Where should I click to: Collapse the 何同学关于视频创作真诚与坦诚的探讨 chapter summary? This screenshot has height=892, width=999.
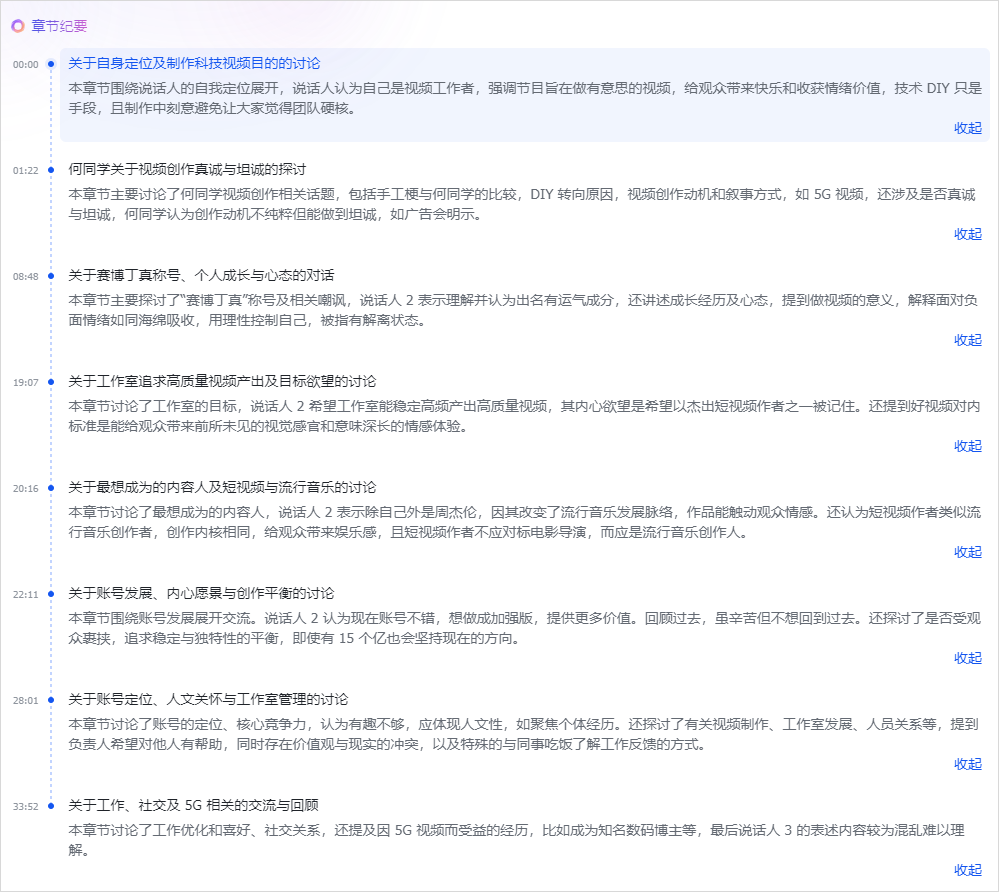[967, 234]
